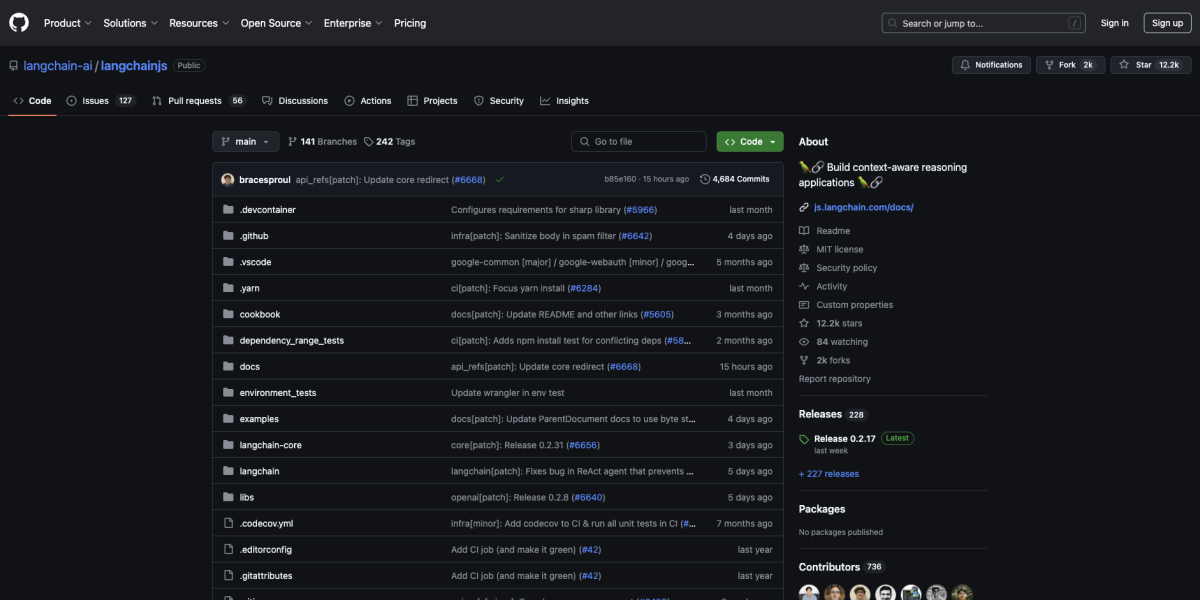
Task: Click the MIT license scale icon
Action: 804,249
